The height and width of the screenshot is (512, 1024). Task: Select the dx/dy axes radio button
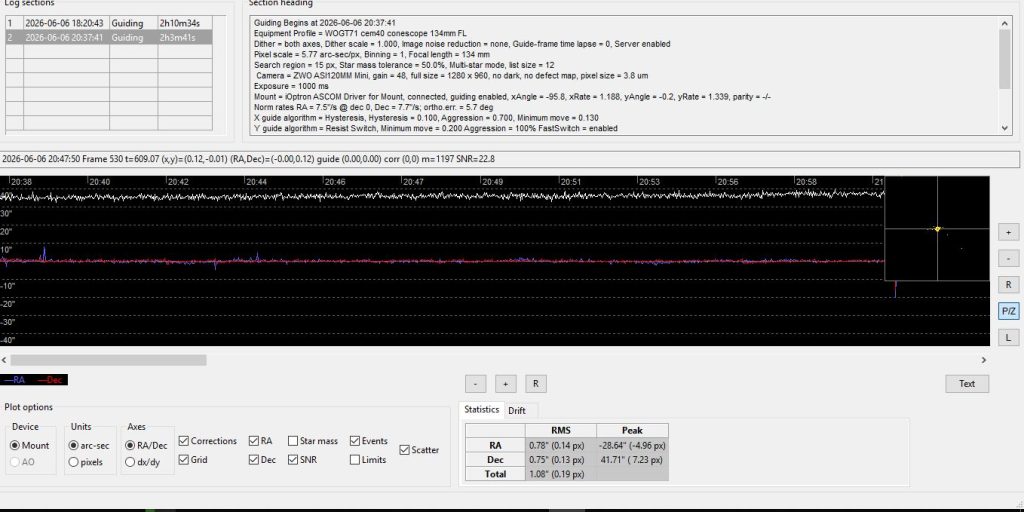tap(130, 462)
